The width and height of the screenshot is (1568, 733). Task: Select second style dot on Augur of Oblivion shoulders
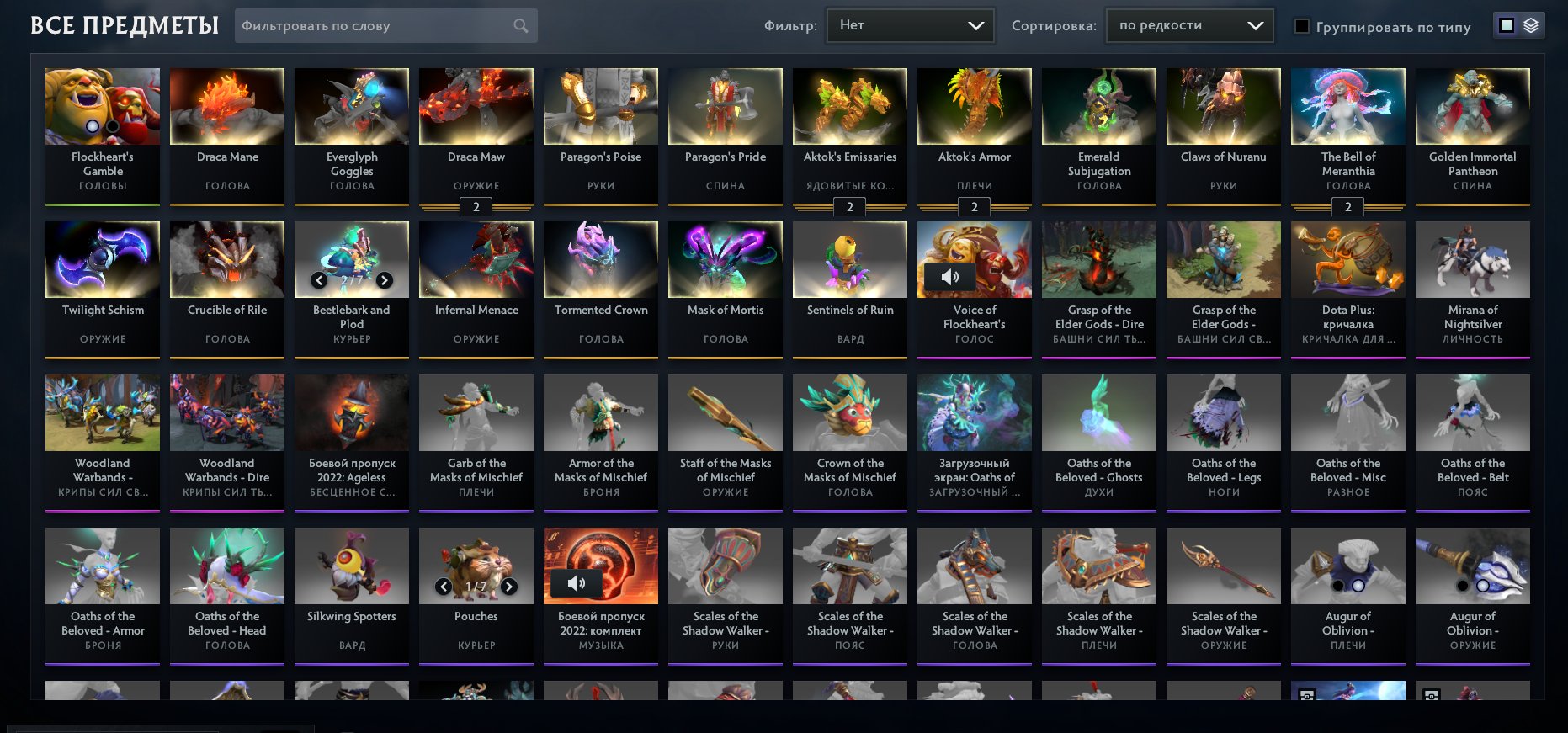1358,586
